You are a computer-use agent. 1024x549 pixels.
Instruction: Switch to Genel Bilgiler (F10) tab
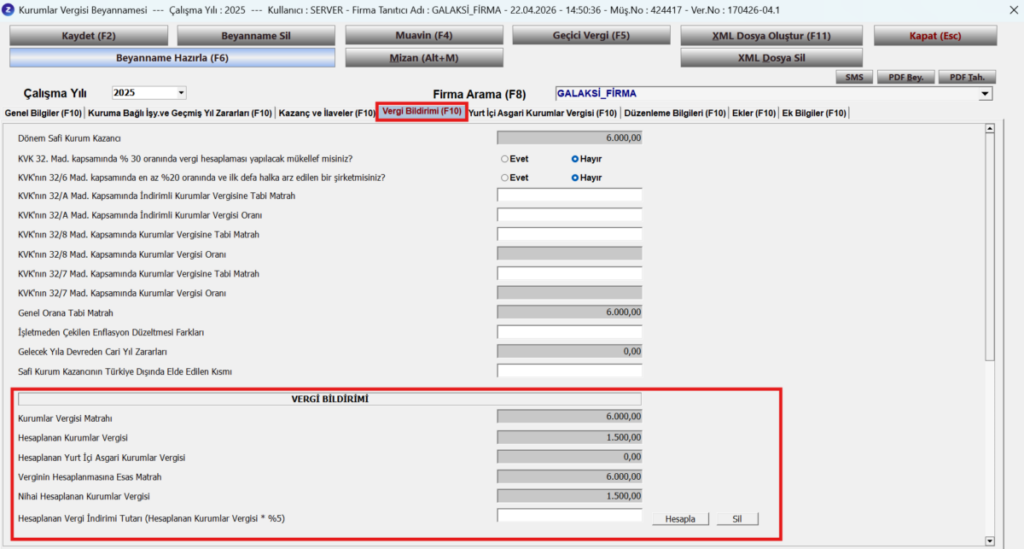coord(43,113)
